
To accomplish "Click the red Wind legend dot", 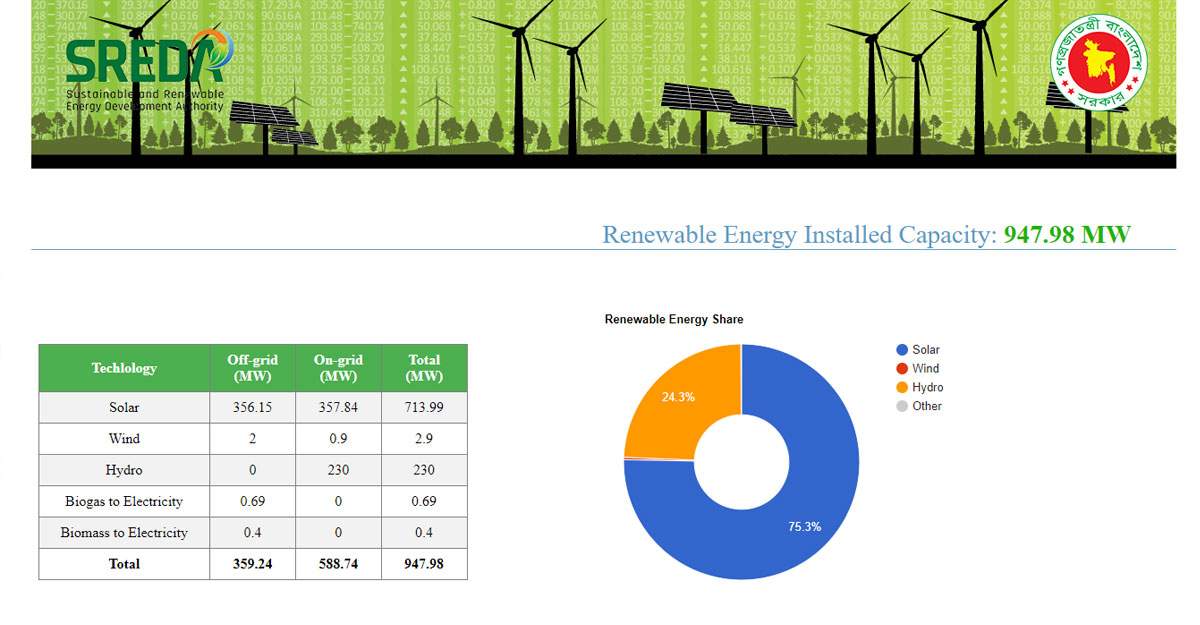I will point(902,369).
